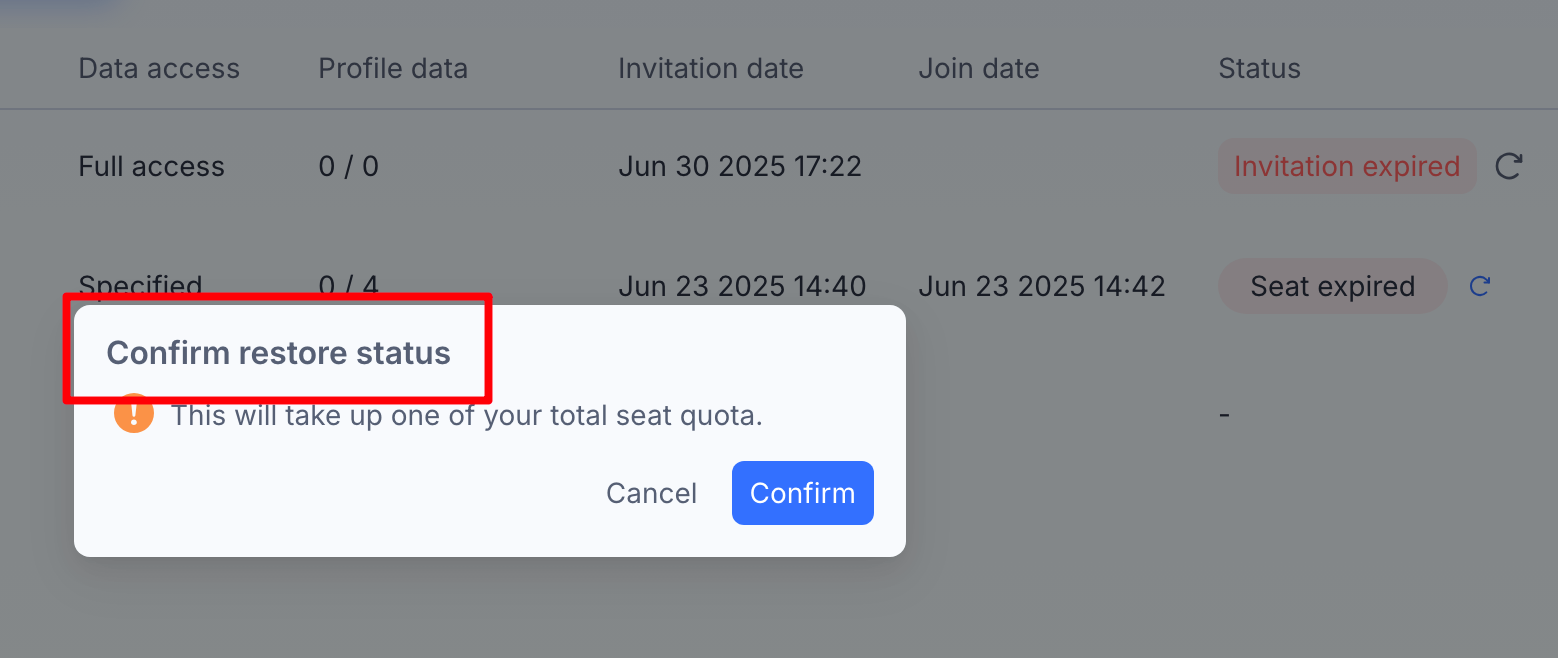Select the Seat expired status badge
Screen dimensions: 1558x658
(x=1332, y=287)
